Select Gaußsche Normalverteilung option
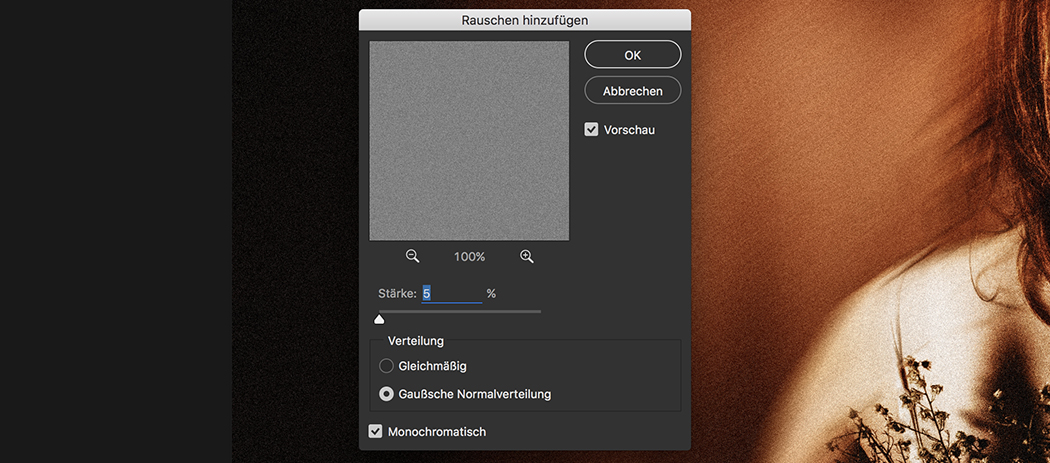This screenshot has height=463, width=1050. [x=386, y=394]
